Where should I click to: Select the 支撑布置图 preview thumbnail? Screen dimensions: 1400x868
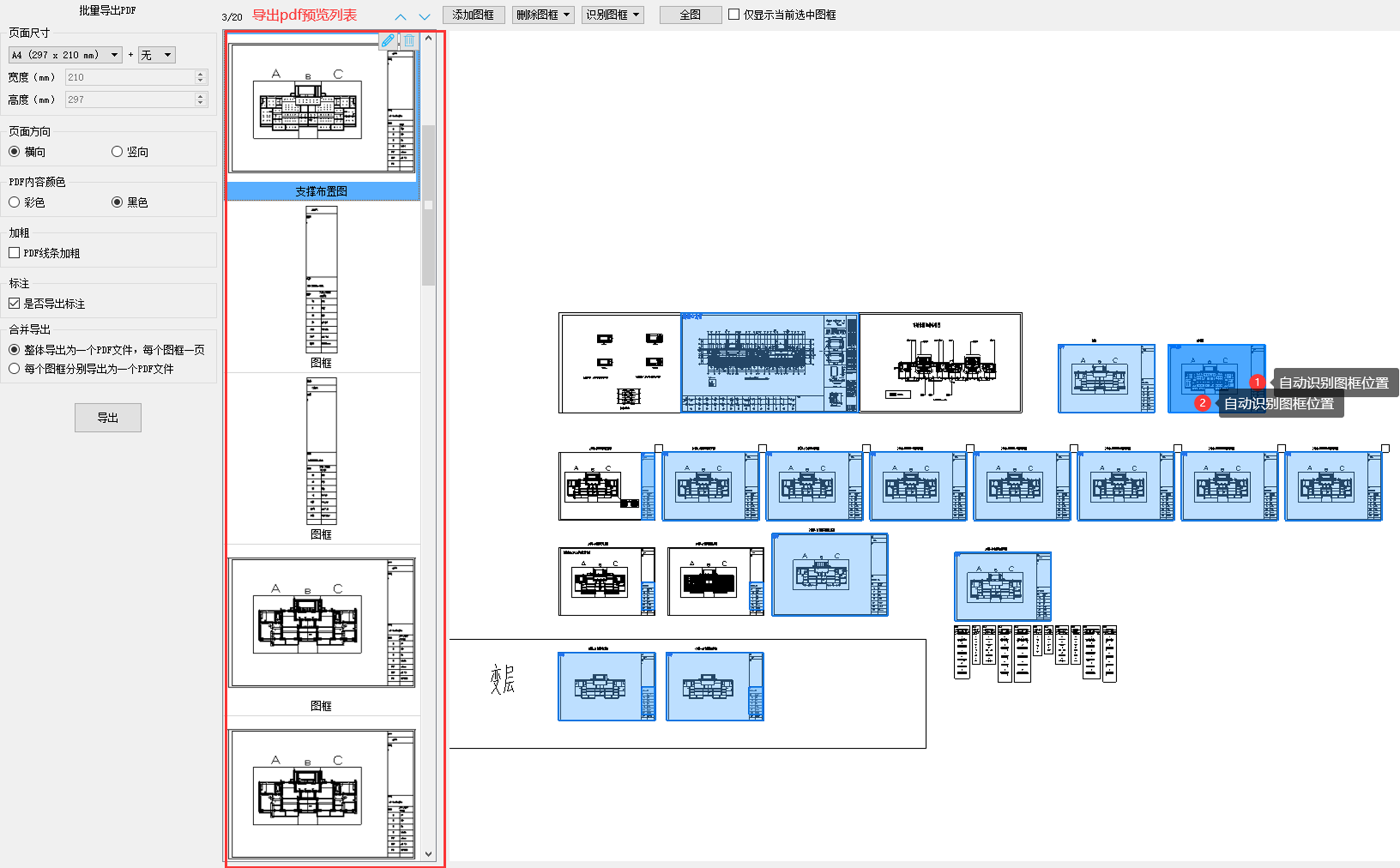point(321,109)
